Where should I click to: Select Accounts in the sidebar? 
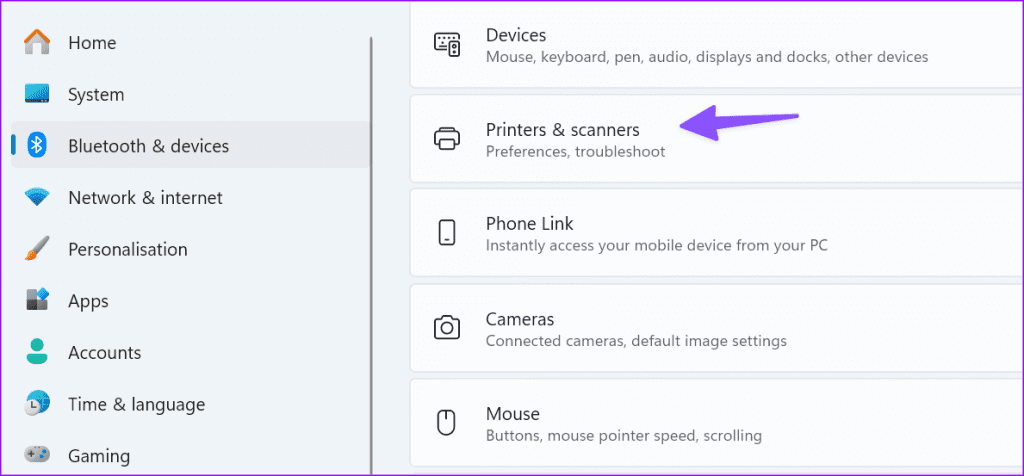[104, 352]
